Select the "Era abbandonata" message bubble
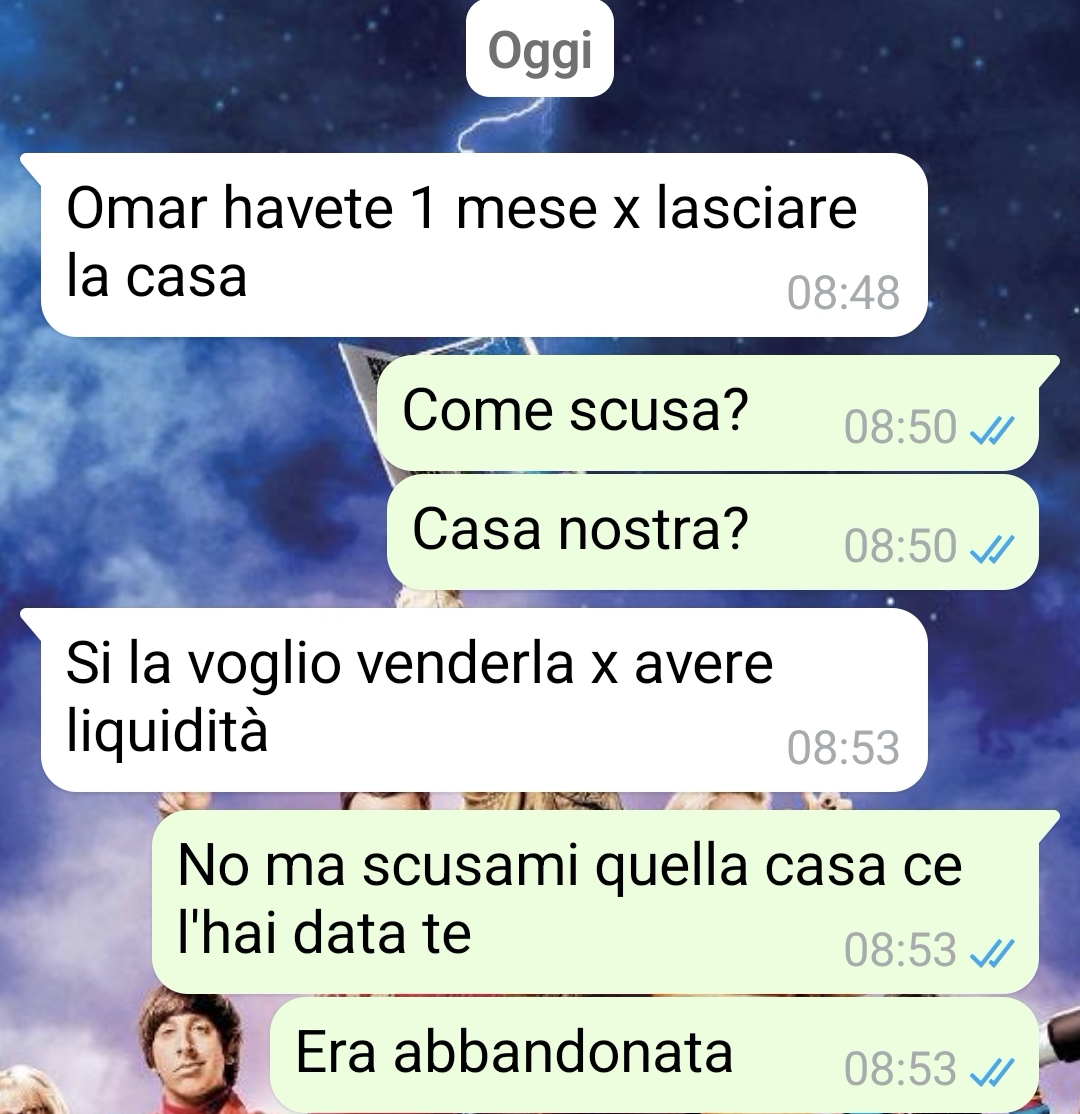Image resolution: width=1080 pixels, height=1114 pixels. 654,1054
